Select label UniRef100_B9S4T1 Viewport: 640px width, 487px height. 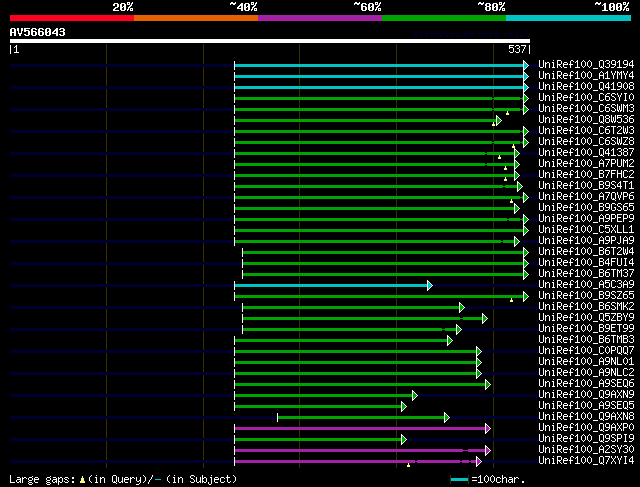586,186
